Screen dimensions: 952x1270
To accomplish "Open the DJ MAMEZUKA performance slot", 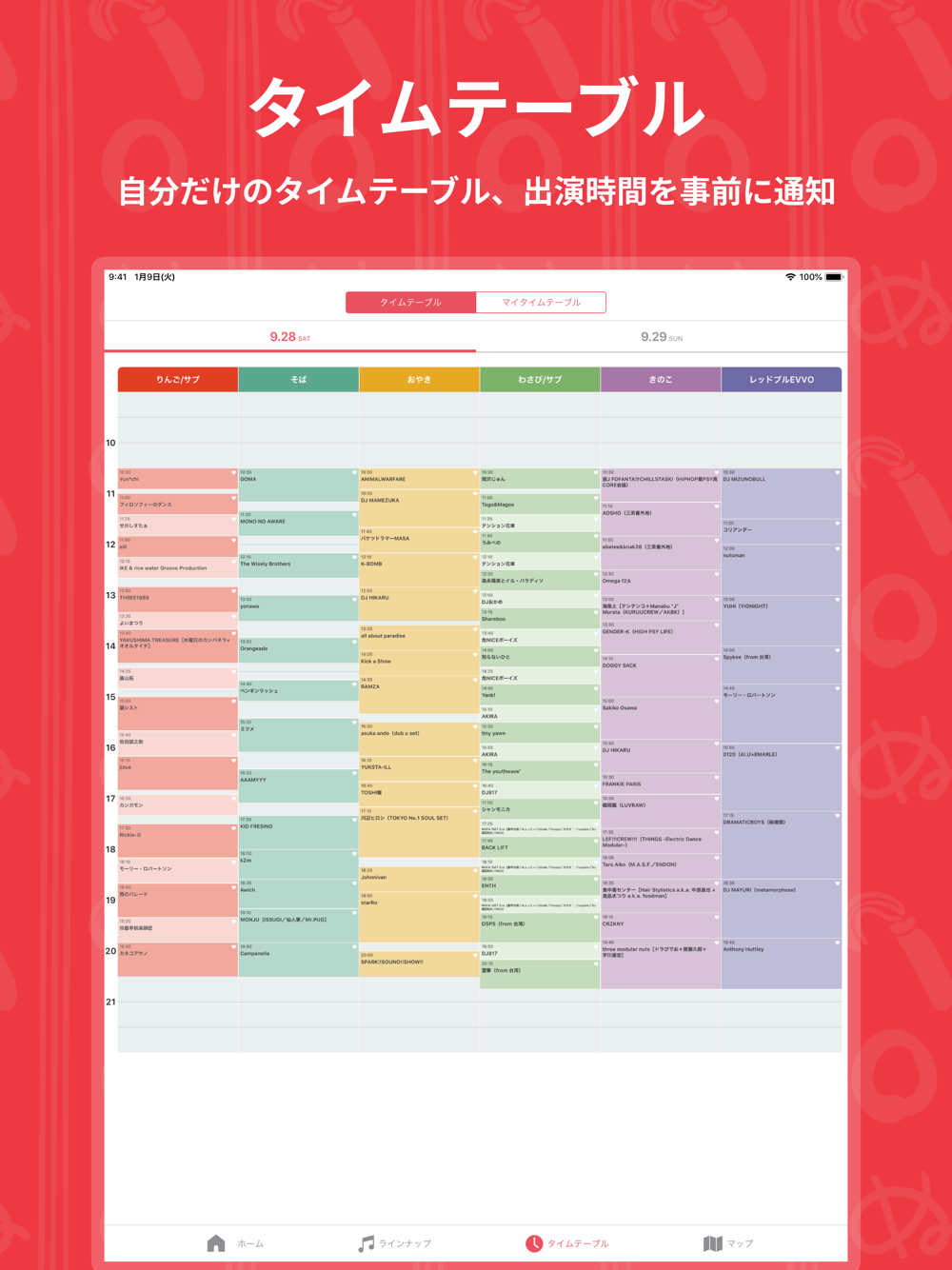I will pos(419,509).
